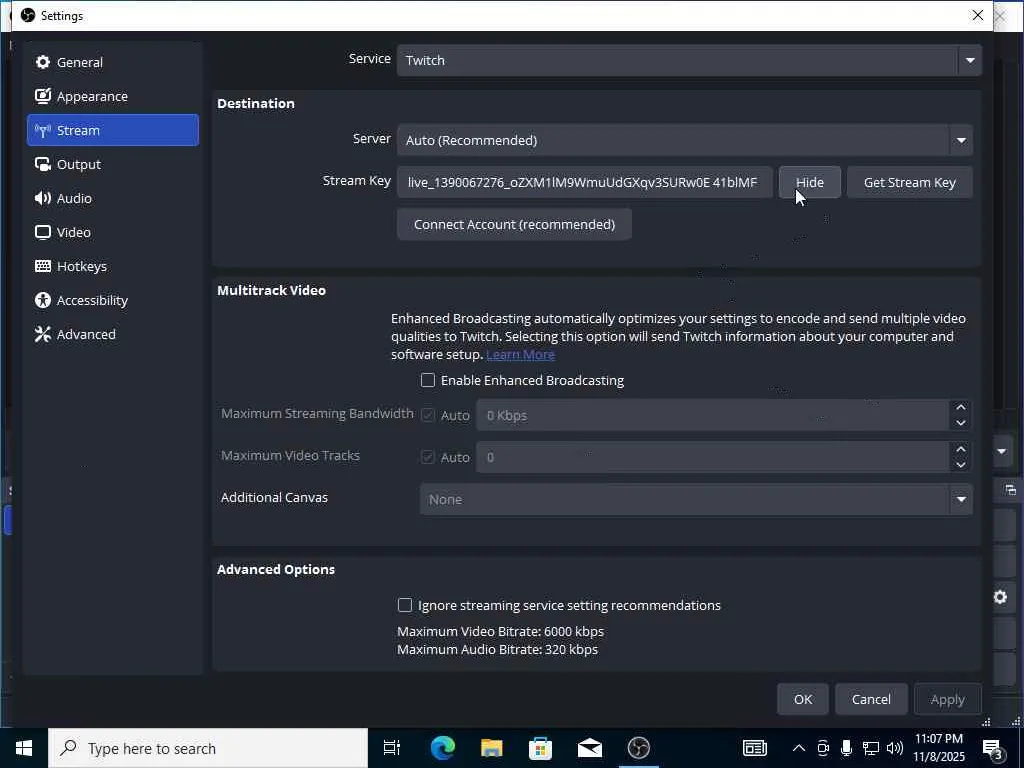Click the Meet Now tray icon
Viewport: 1024px width, 768px height.
[x=823, y=748]
